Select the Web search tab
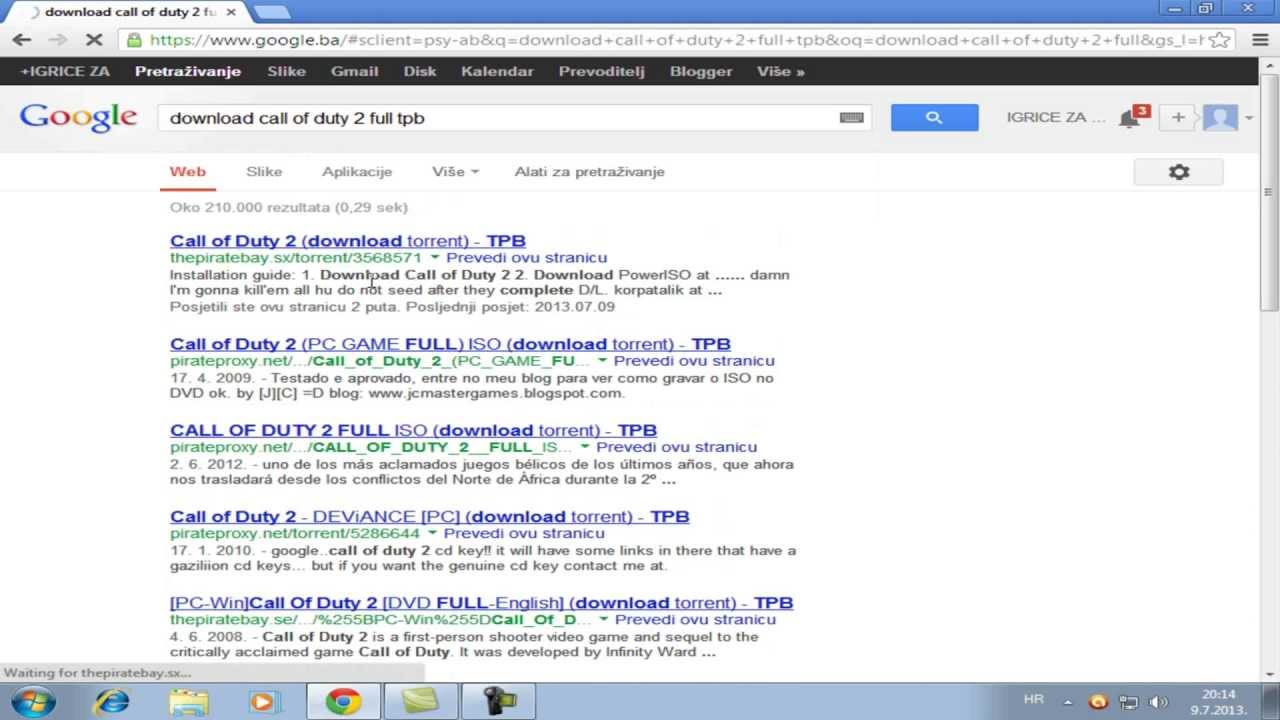1280x720 pixels. coord(188,172)
